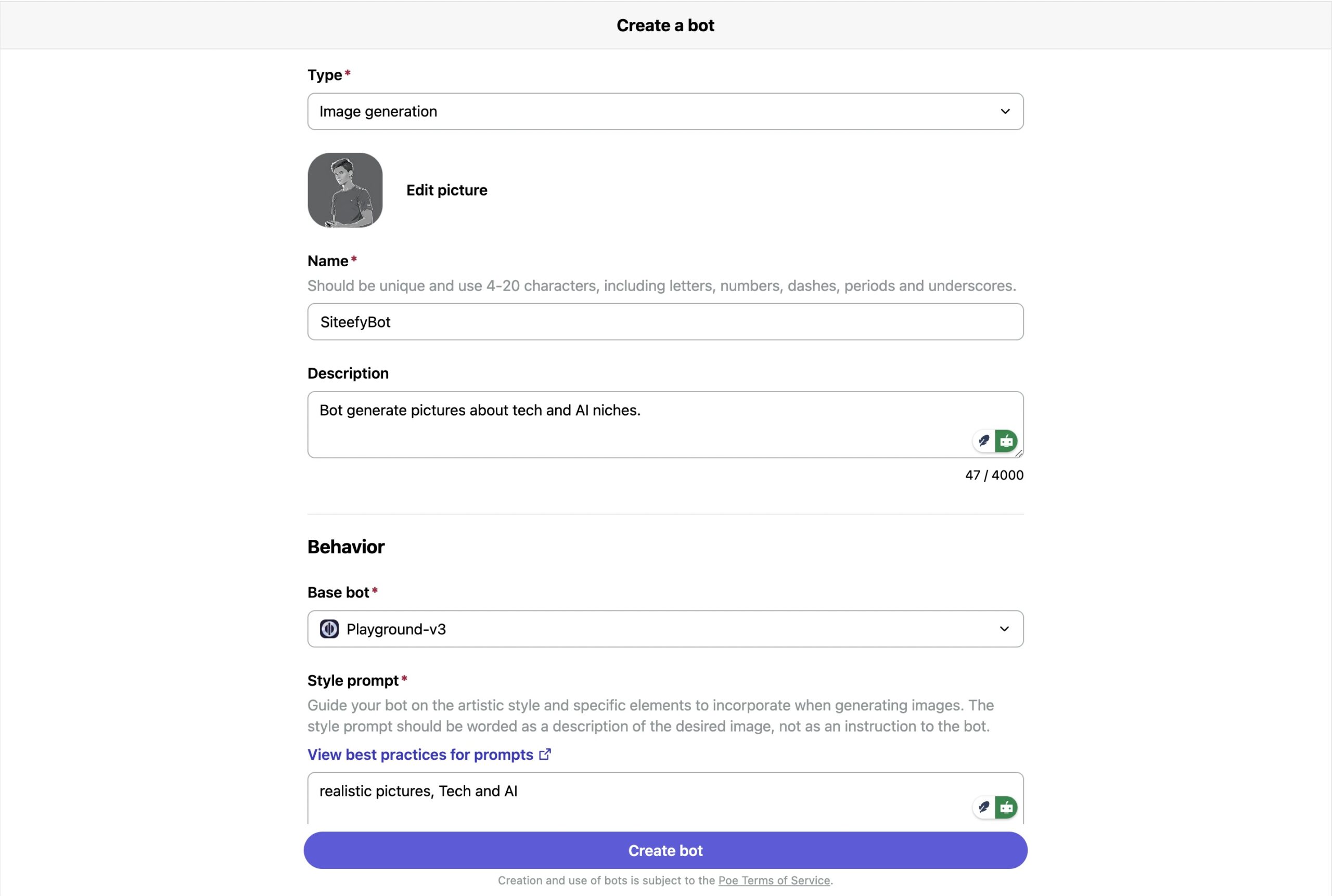The width and height of the screenshot is (1332, 896).
Task: Click the chevron arrow on the Type selector
Action: pos(1005,111)
